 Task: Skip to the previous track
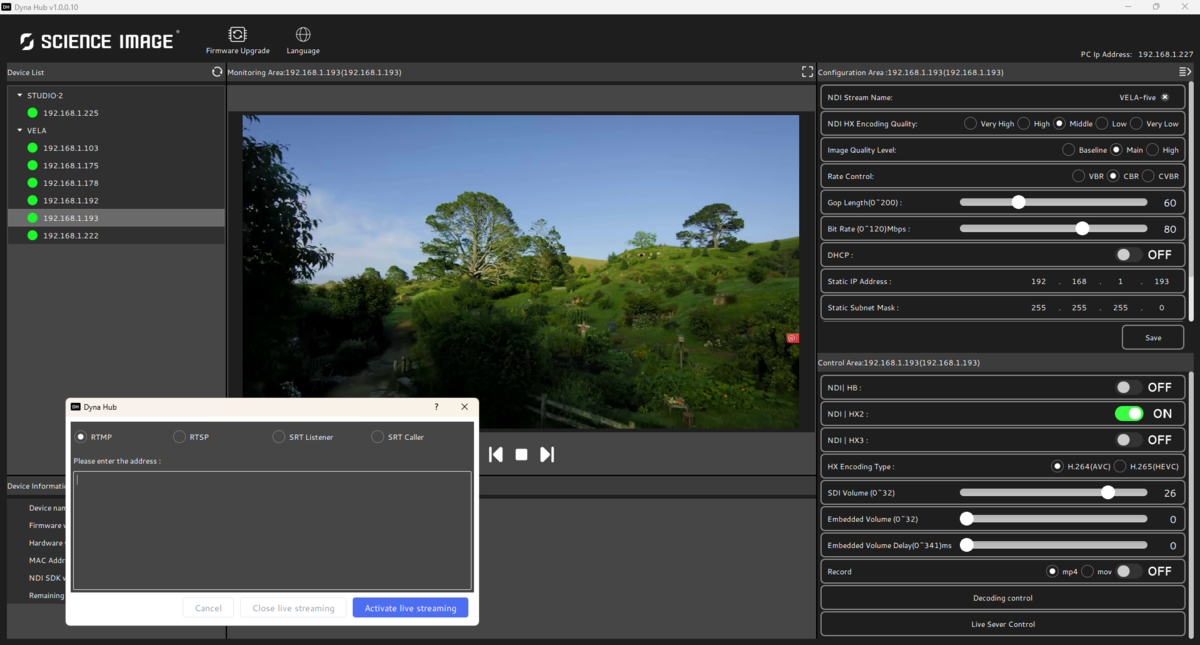click(x=495, y=454)
